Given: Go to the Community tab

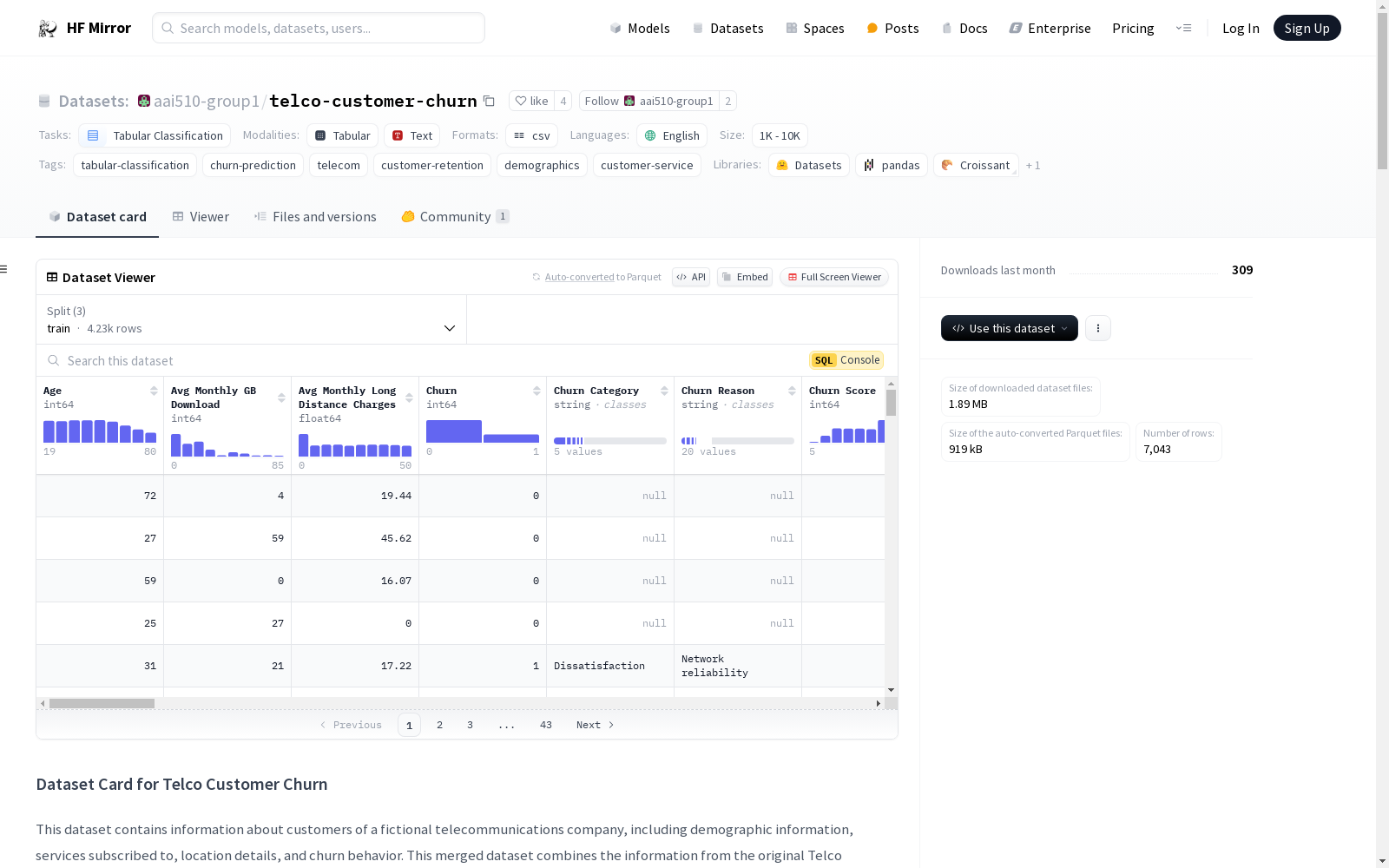Looking at the screenshot, I should [x=455, y=217].
